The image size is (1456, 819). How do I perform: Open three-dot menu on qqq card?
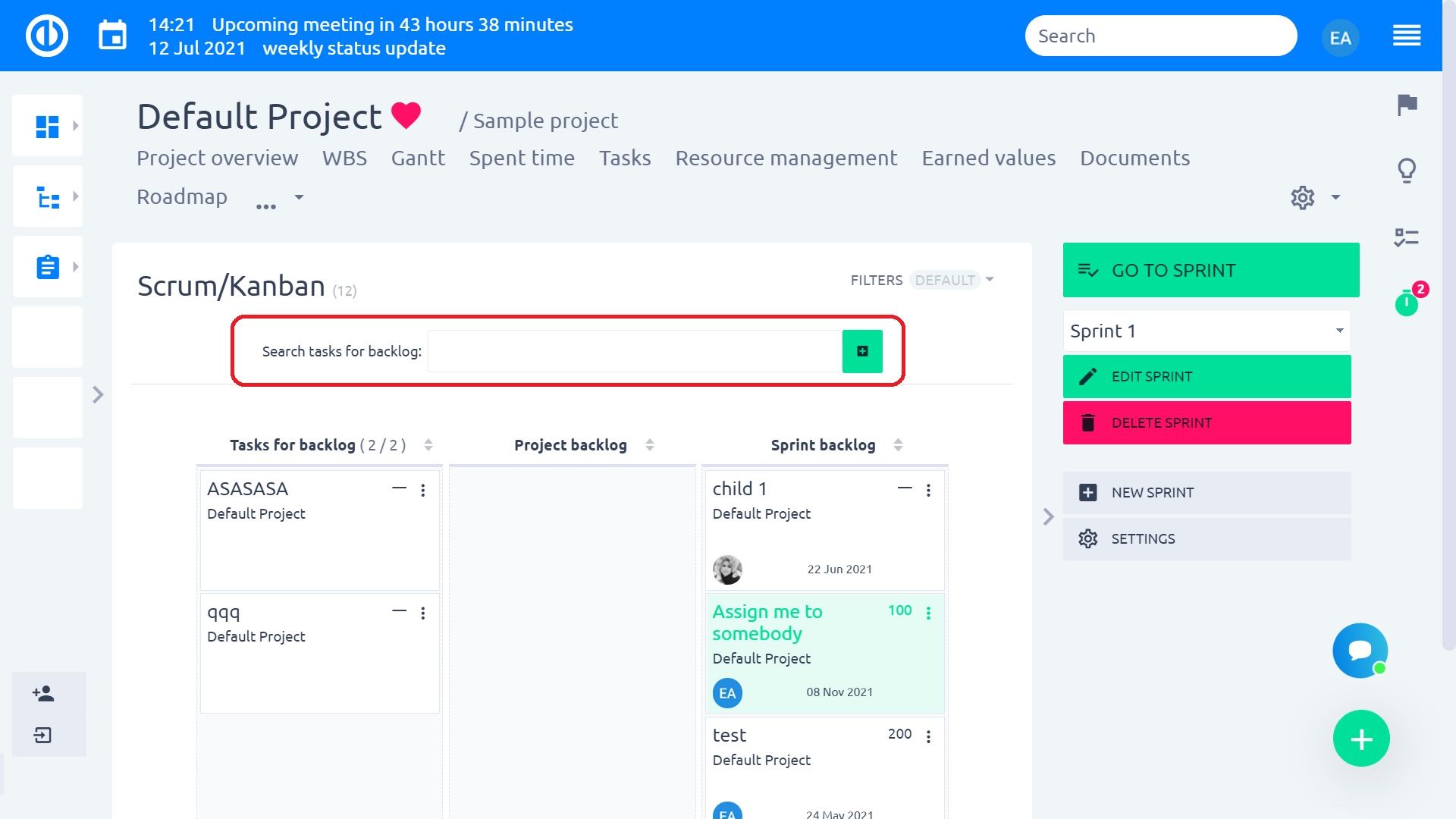pyautogui.click(x=423, y=613)
